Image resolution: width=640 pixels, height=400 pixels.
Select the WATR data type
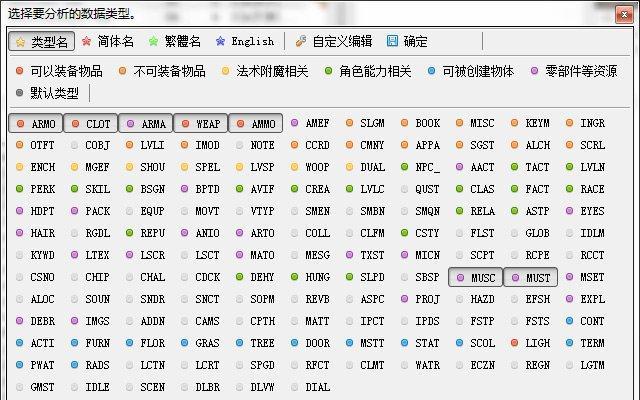420,366
